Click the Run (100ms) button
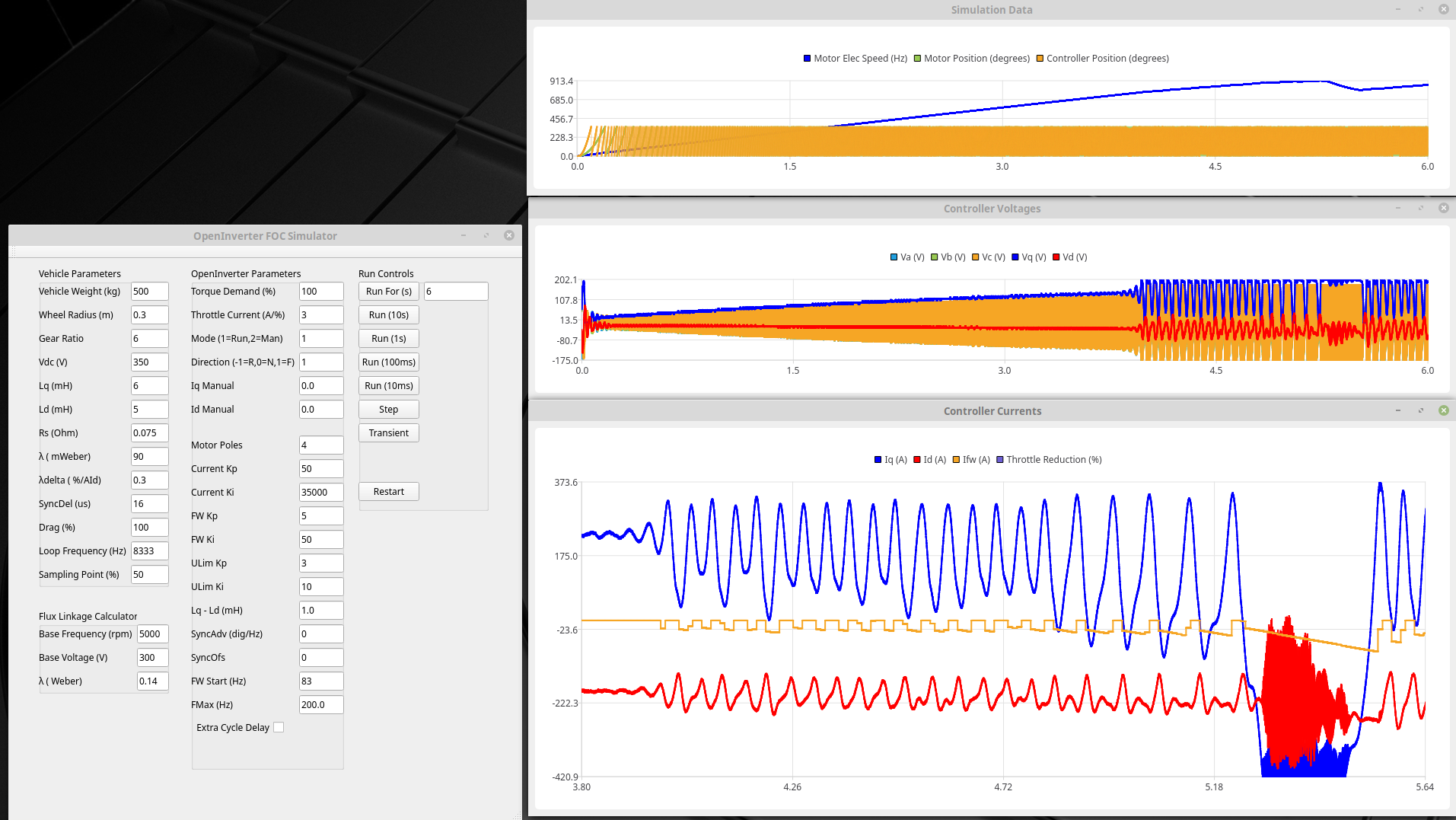1456x820 pixels. coord(388,362)
